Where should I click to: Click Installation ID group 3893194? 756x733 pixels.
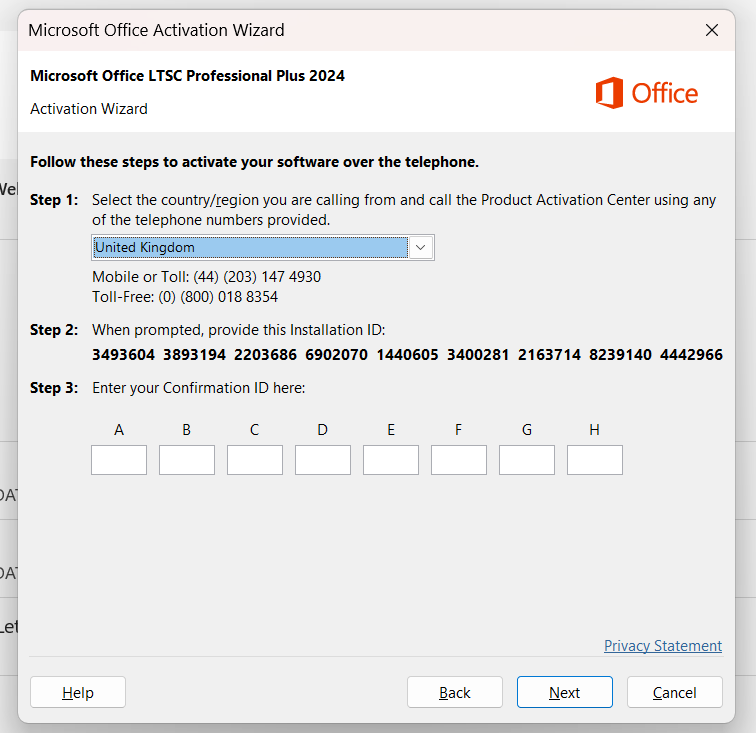(x=194, y=355)
